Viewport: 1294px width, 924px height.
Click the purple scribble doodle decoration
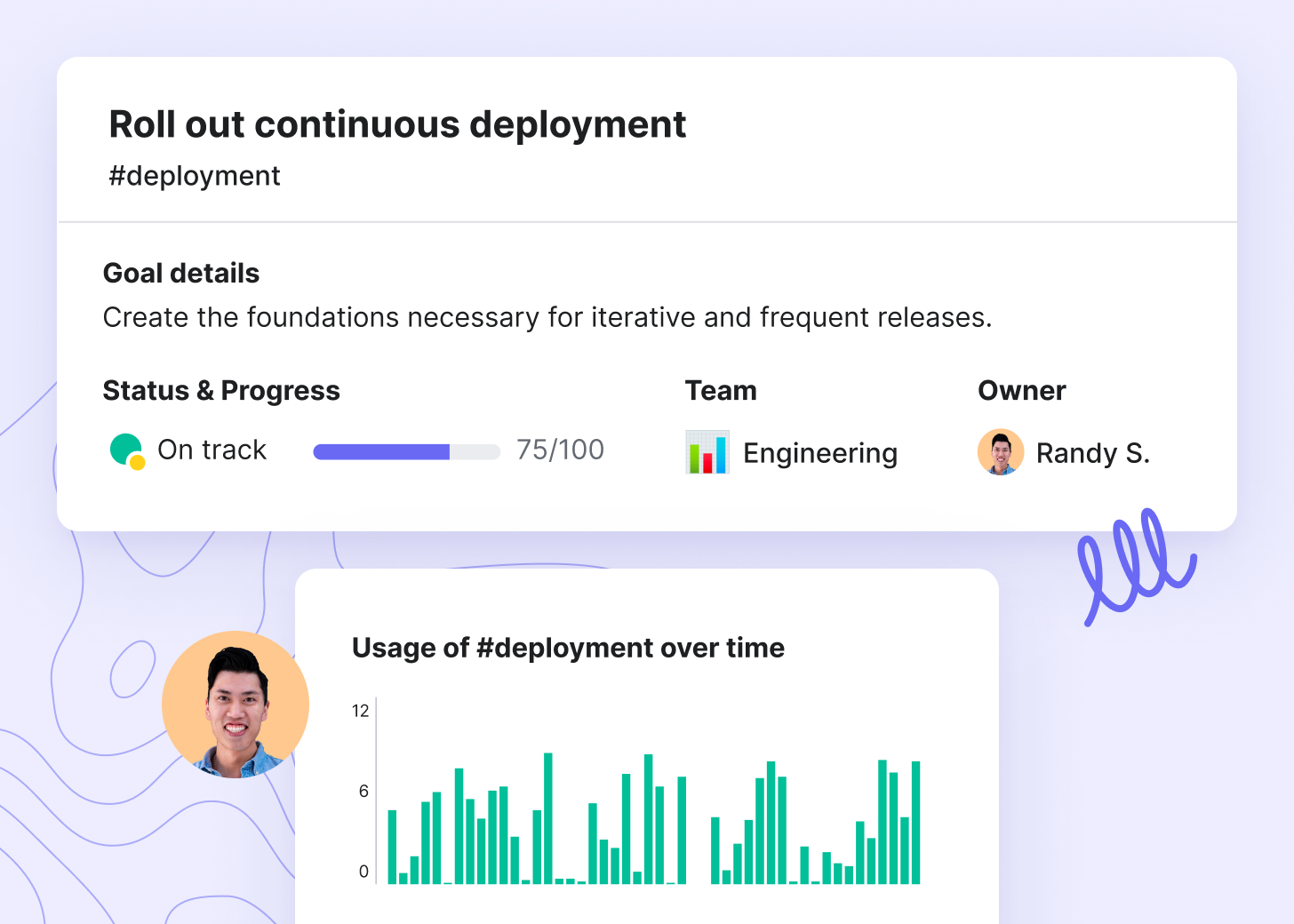pos(1136,564)
